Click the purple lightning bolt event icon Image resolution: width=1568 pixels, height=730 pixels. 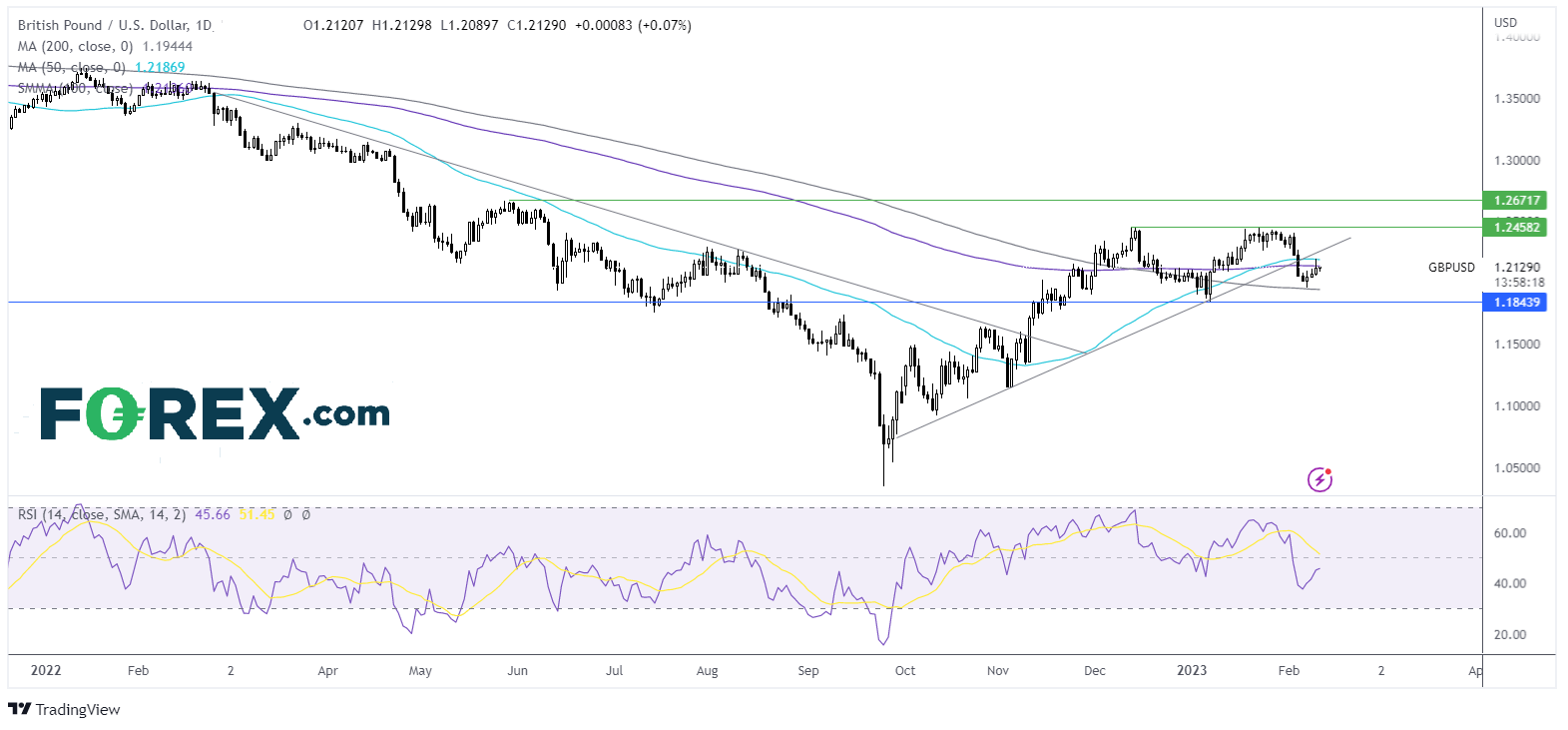pyautogui.click(x=1320, y=480)
